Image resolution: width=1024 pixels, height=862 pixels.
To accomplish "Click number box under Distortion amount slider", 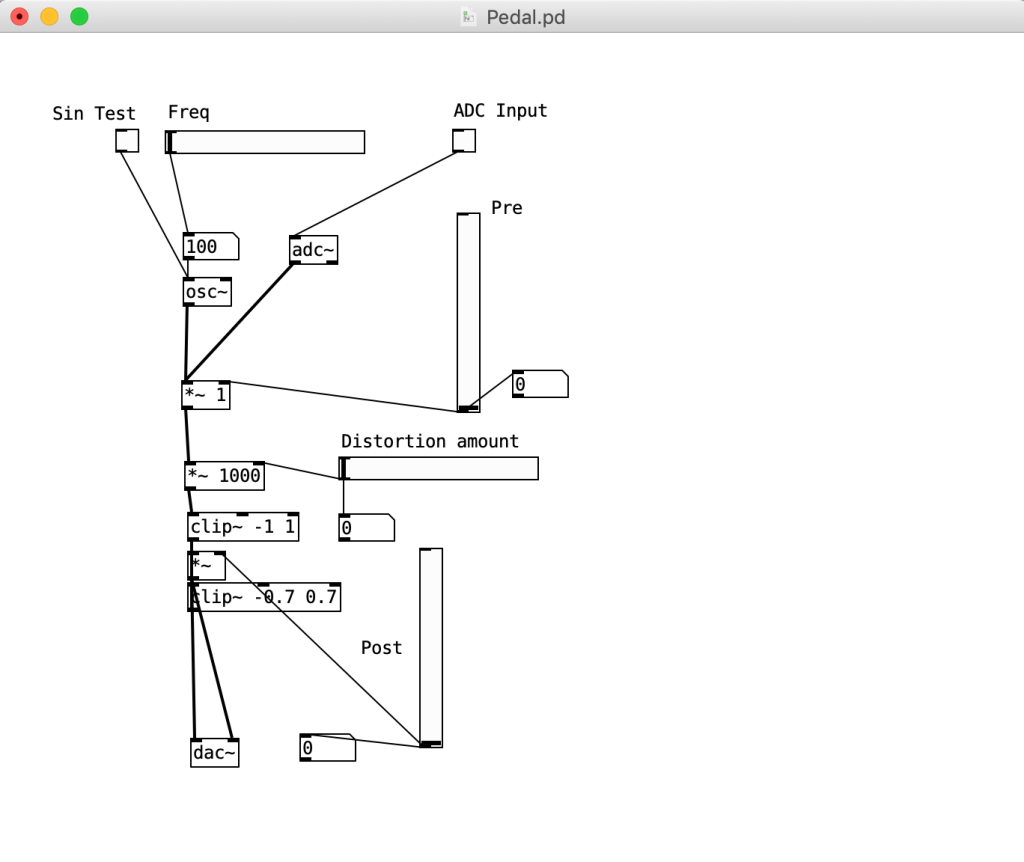I will (x=366, y=528).
